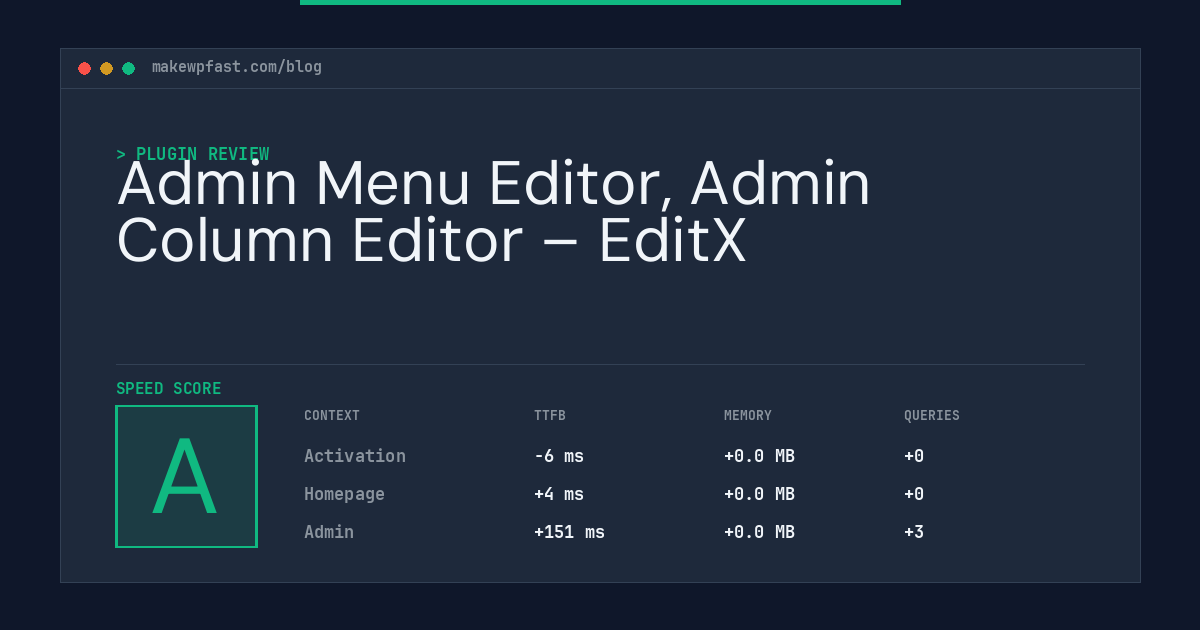This screenshot has width=1200, height=630.
Task: Click the Activation queries value +0
Action: point(914,456)
